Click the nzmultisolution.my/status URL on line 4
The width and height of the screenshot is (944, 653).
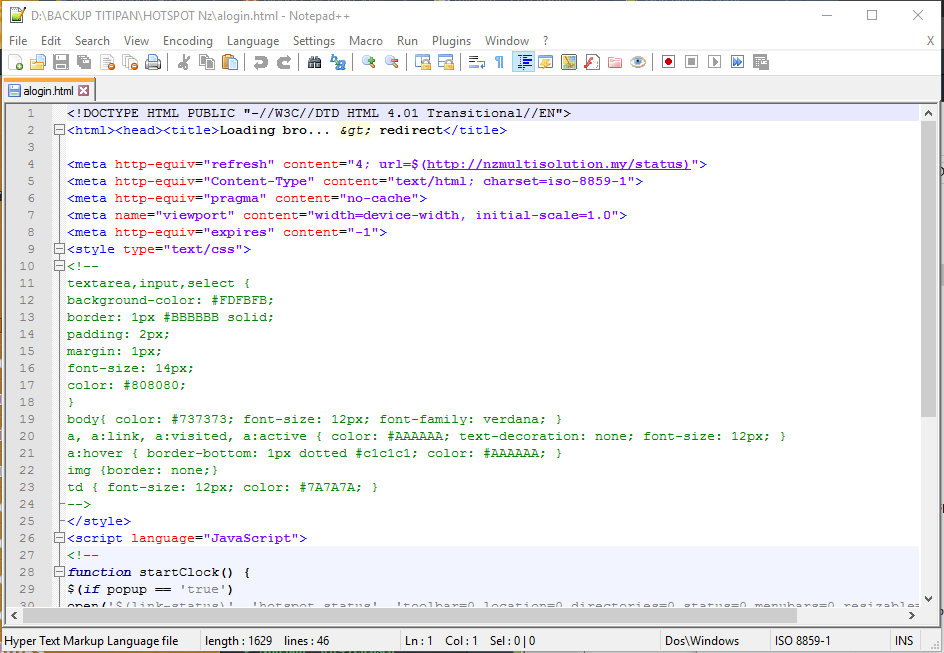click(557, 164)
